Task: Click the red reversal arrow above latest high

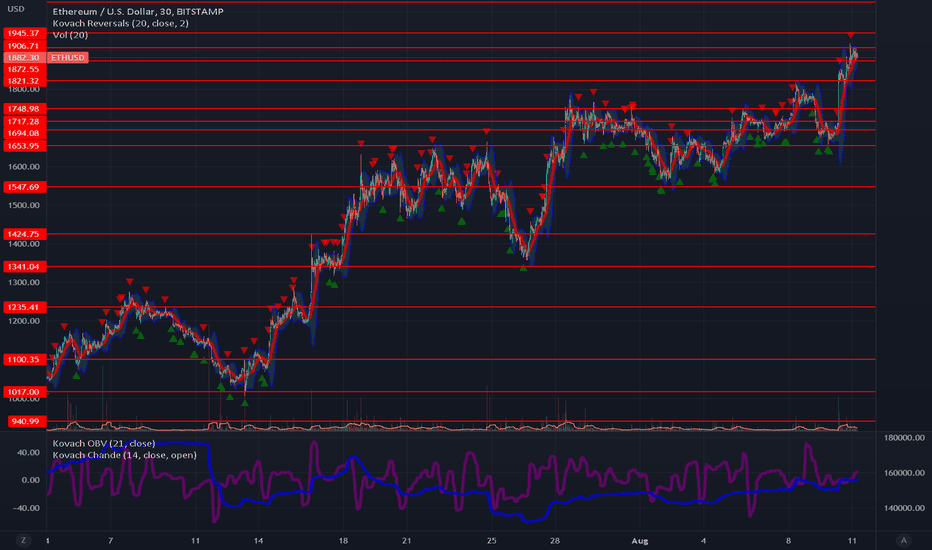Action: (851, 36)
